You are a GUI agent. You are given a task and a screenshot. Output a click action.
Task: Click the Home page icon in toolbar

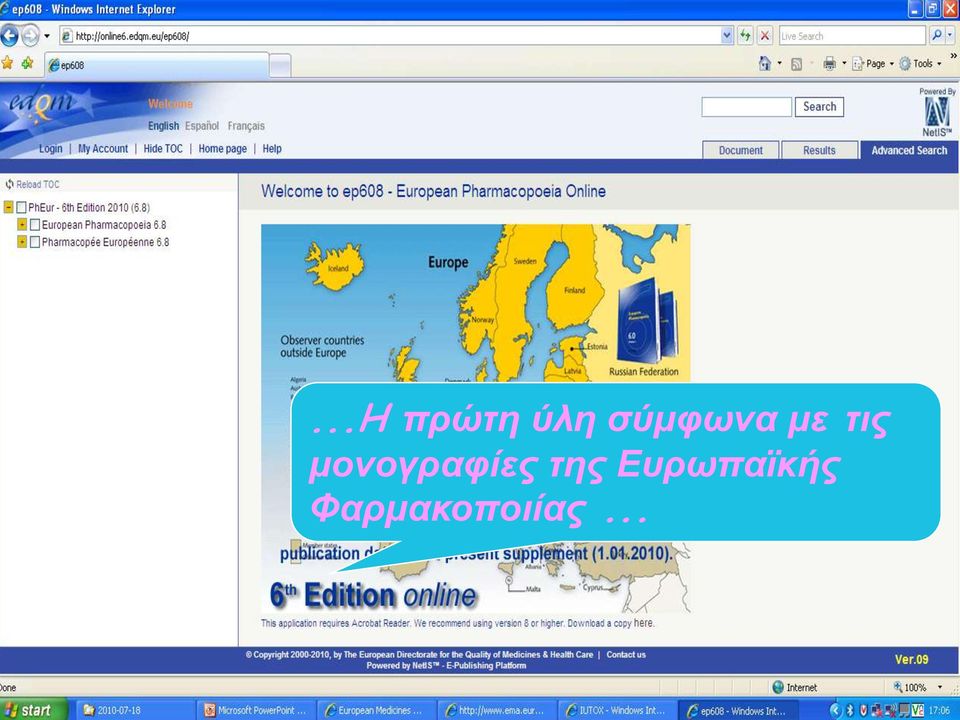(765, 64)
